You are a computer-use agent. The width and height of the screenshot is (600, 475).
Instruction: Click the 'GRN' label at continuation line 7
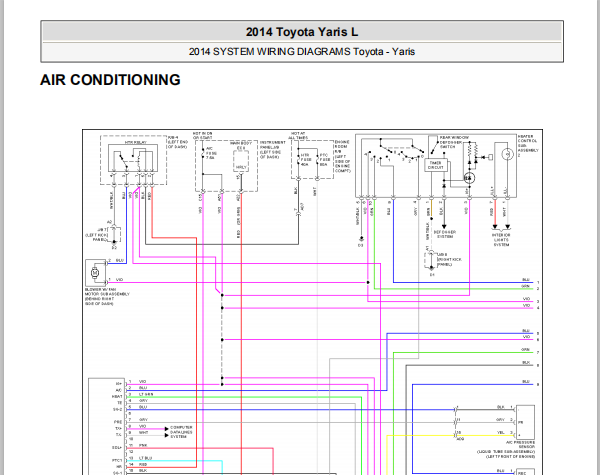525,350
